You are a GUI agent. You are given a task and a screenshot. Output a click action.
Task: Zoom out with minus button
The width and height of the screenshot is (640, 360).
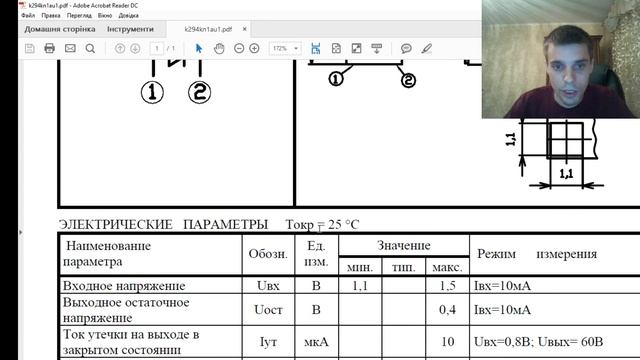[x=239, y=49]
